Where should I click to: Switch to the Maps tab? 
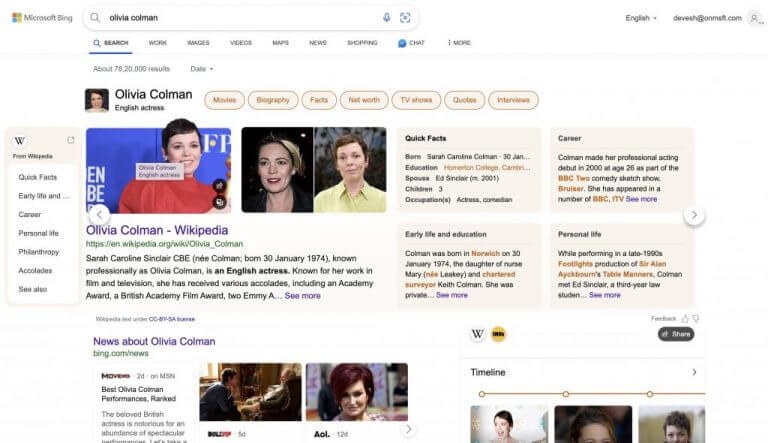(281, 43)
